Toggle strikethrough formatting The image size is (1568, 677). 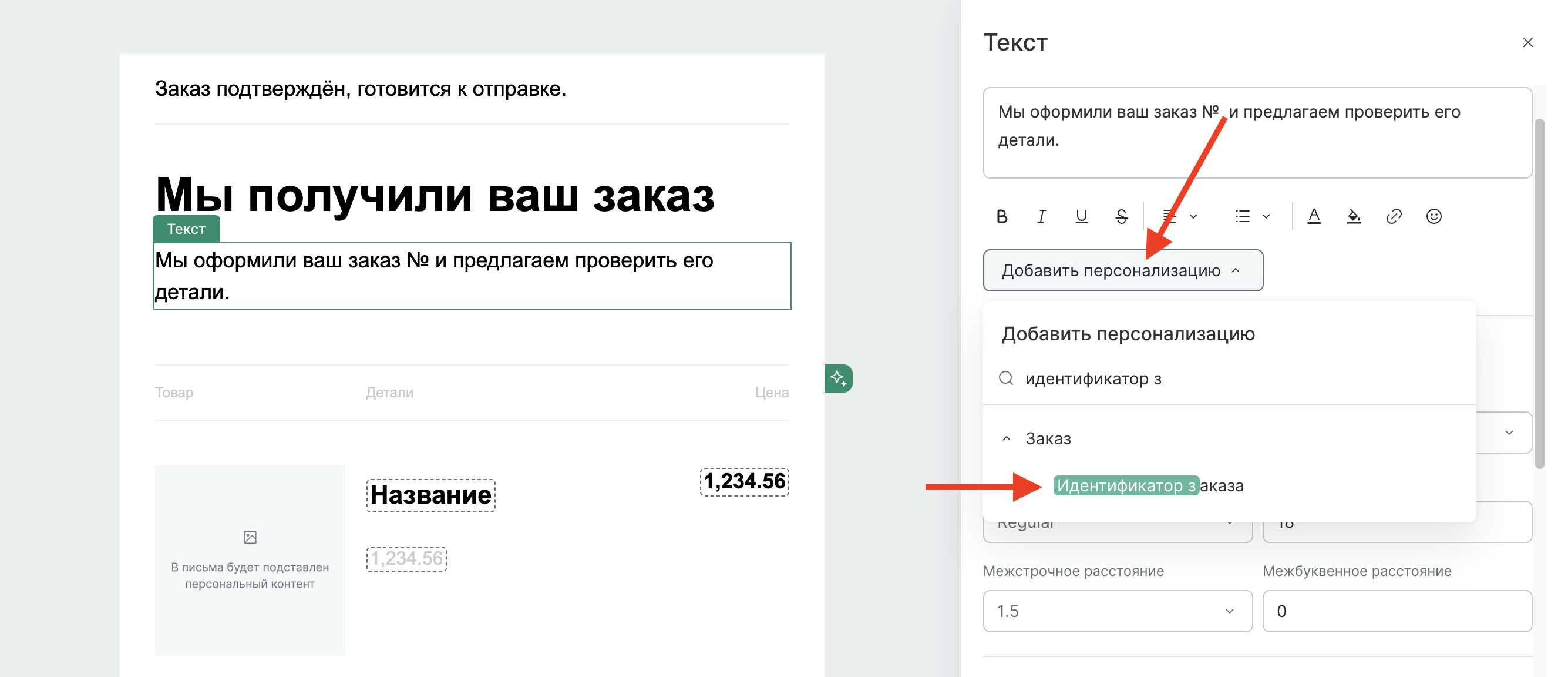(1121, 216)
